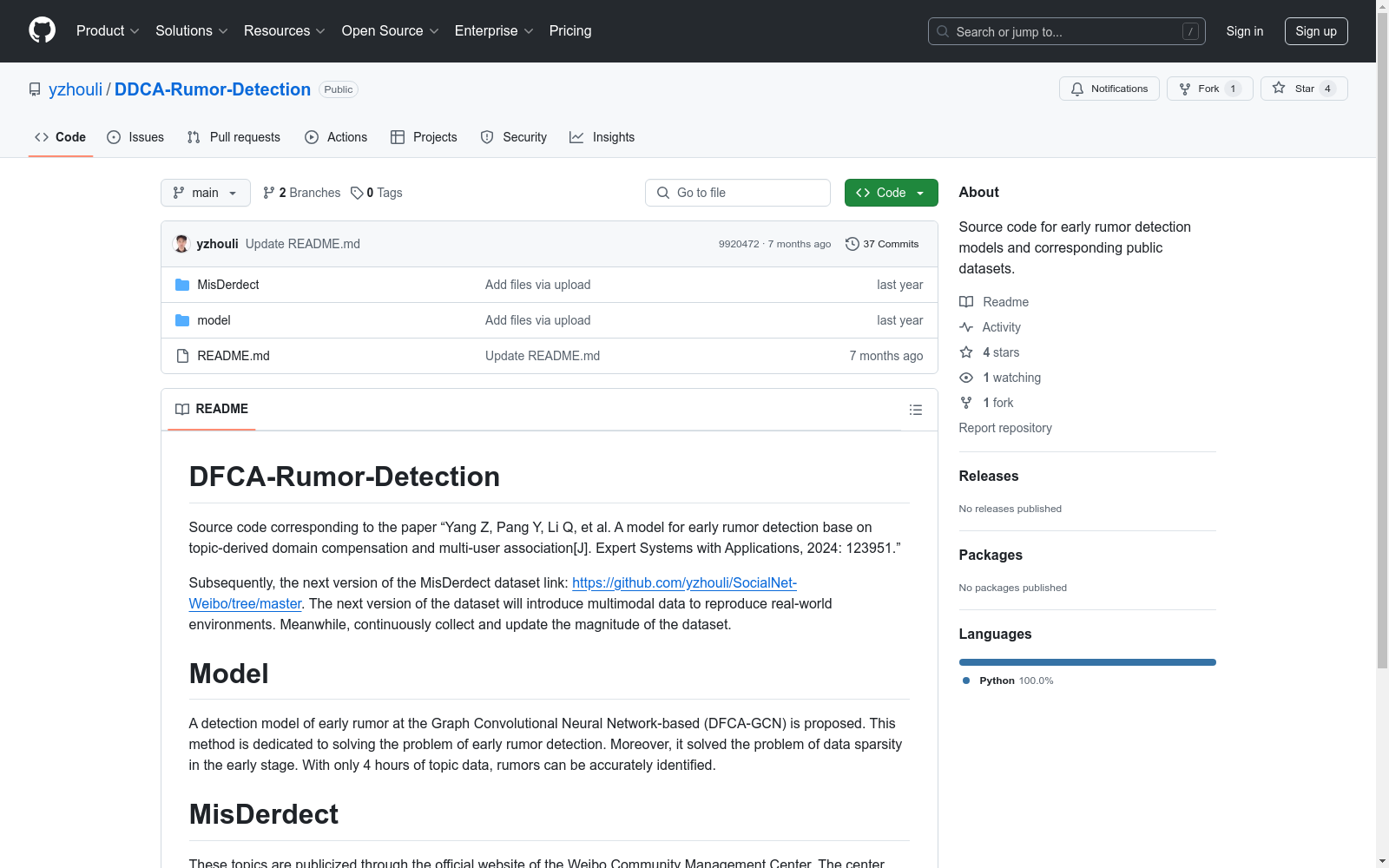The height and width of the screenshot is (868, 1389).
Task: Click the tag icon next to 0 Tags
Action: pyautogui.click(x=357, y=193)
